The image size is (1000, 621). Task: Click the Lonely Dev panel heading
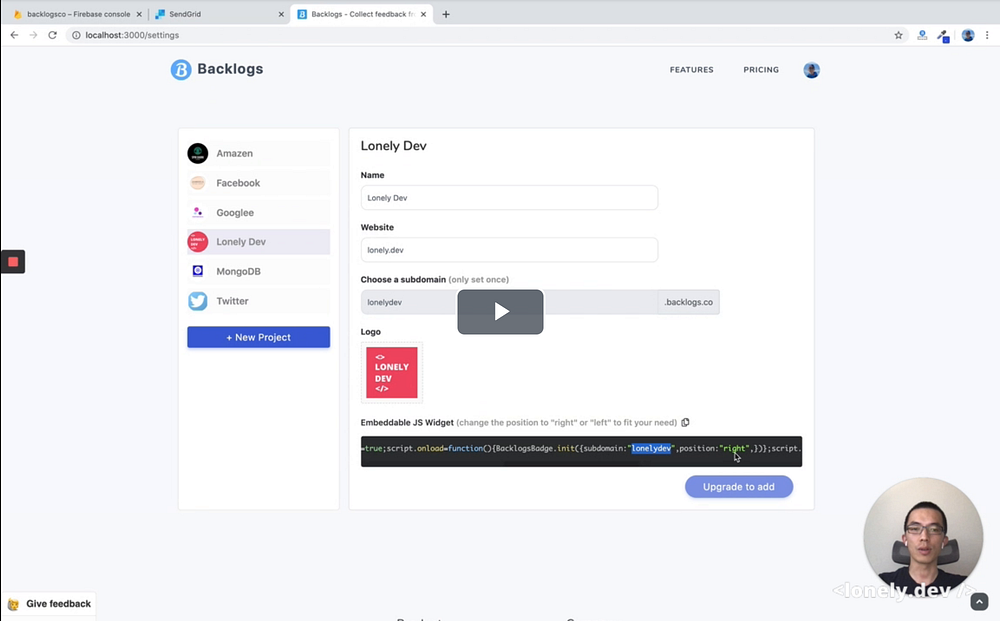393,146
